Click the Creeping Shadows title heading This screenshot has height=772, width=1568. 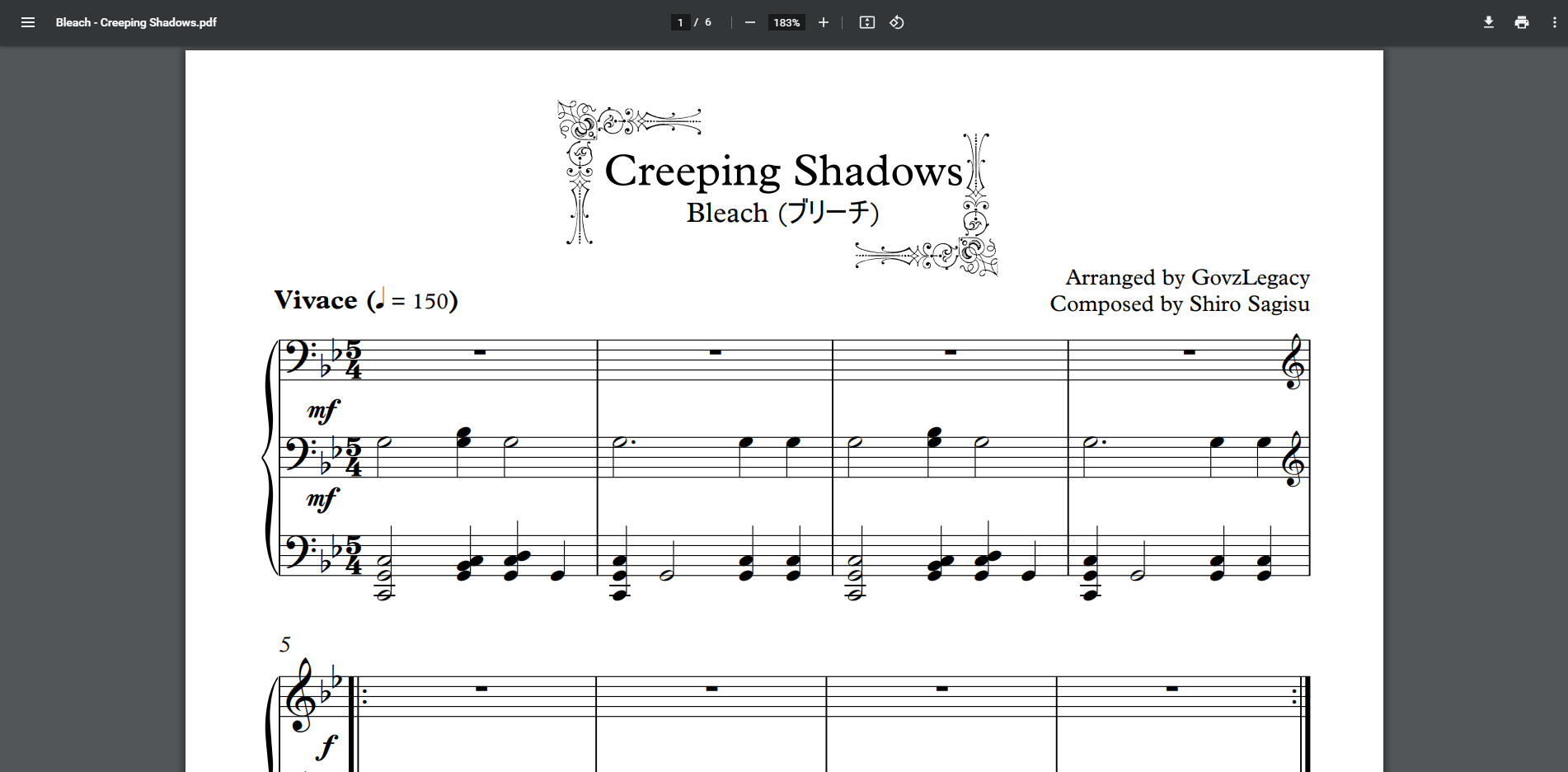[x=782, y=171]
